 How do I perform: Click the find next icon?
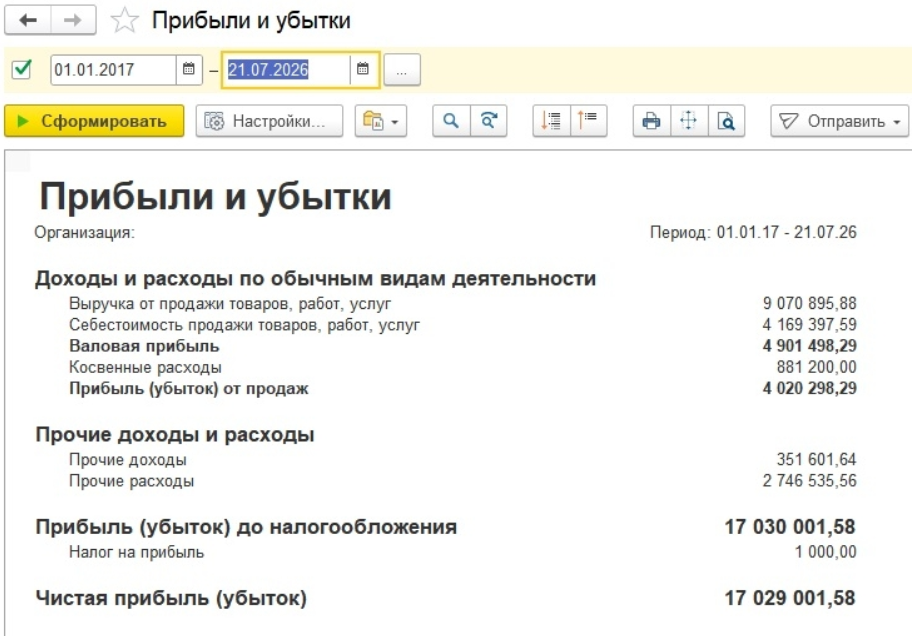point(489,121)
